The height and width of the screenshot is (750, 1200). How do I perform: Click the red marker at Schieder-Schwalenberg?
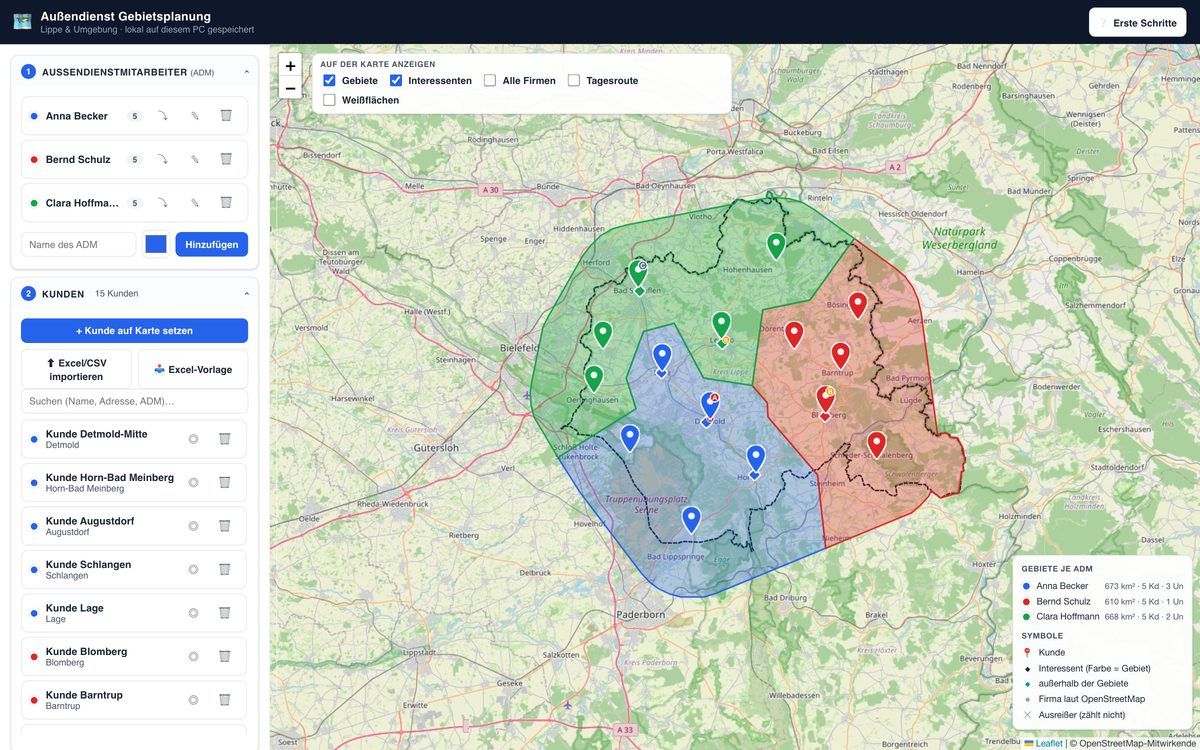[876, 443]
